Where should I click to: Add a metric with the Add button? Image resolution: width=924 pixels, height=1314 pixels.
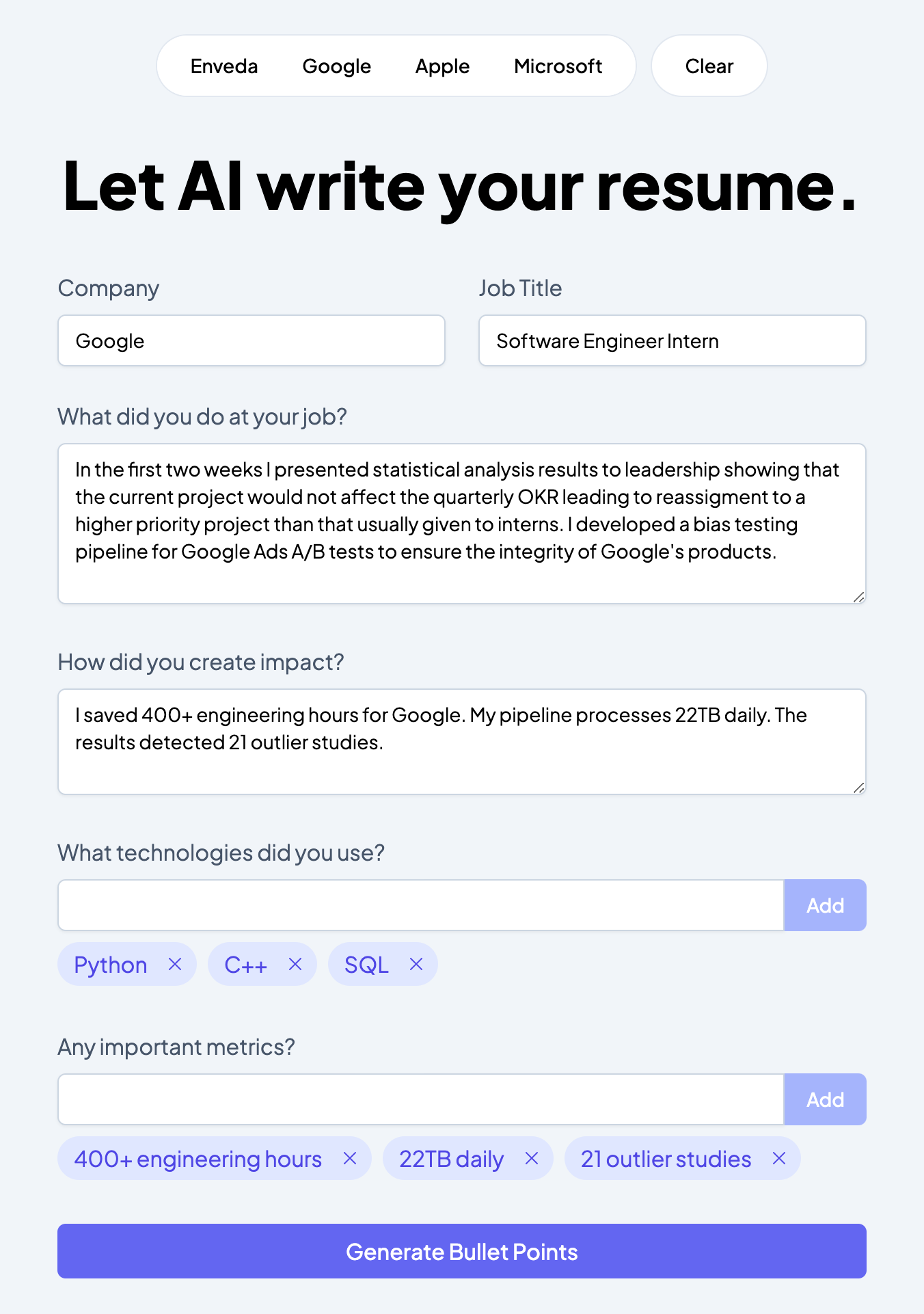(x=825, y=1099)
